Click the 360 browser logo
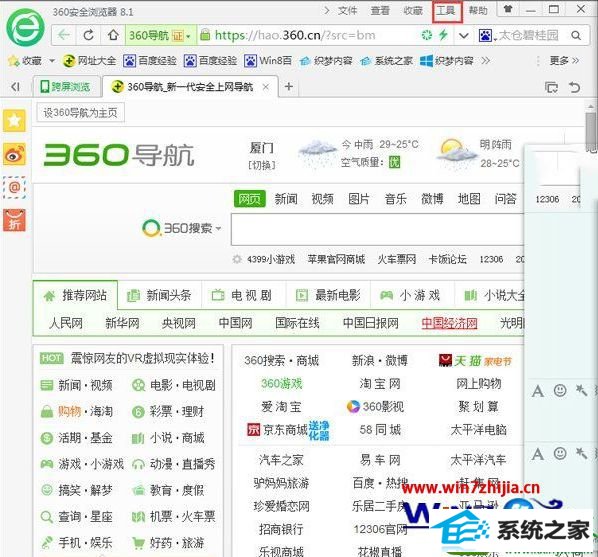Screen dimensions: 598x557 point(26,27)
